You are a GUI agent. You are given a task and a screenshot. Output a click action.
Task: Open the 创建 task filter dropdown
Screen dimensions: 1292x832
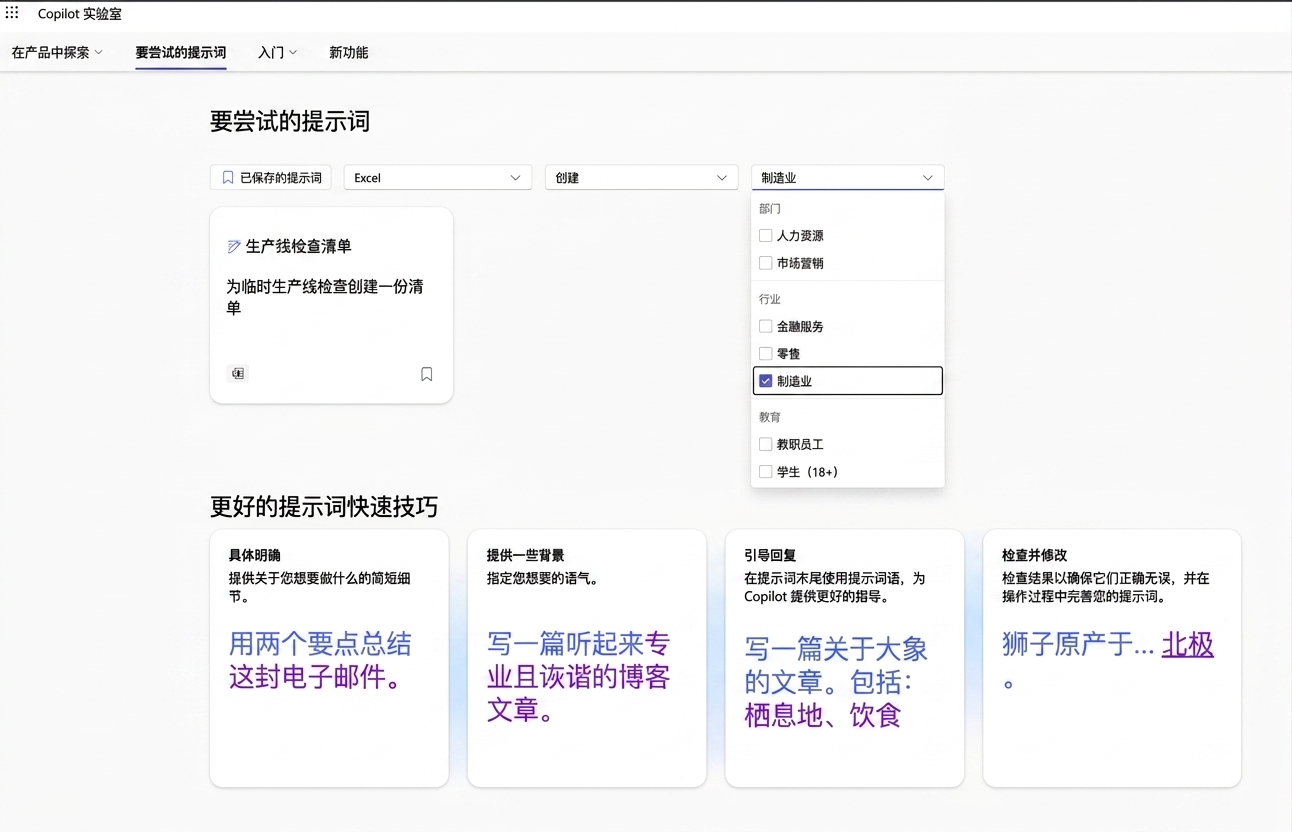[641, 178]
